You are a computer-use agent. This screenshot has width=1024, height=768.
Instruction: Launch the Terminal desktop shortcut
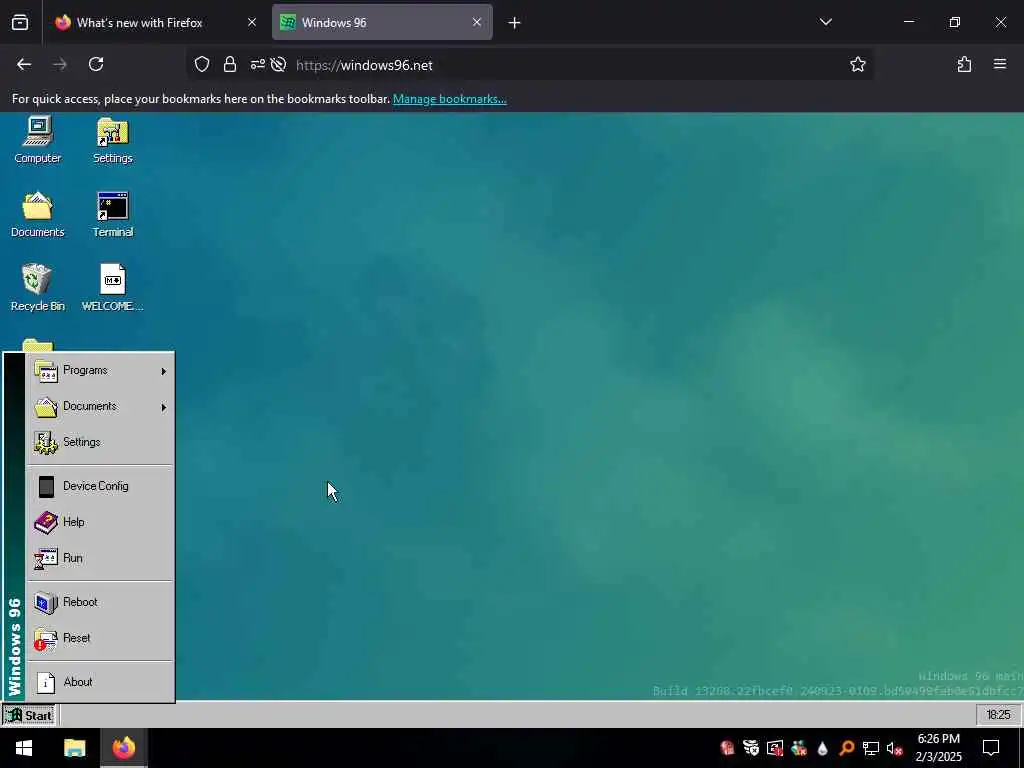[x=112, y=214]
